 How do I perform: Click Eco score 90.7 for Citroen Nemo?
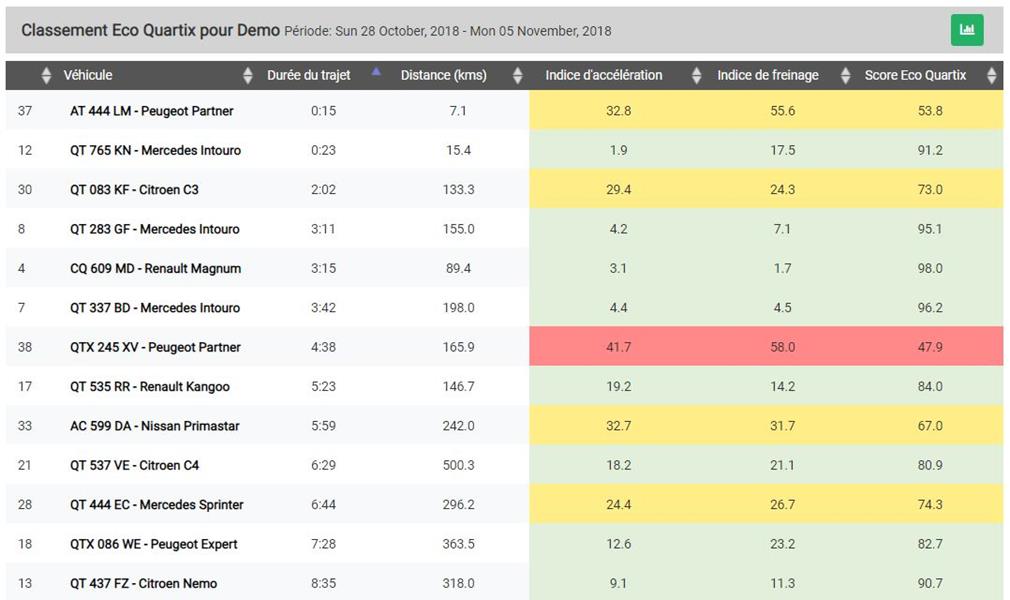click(x=930, y=583)
